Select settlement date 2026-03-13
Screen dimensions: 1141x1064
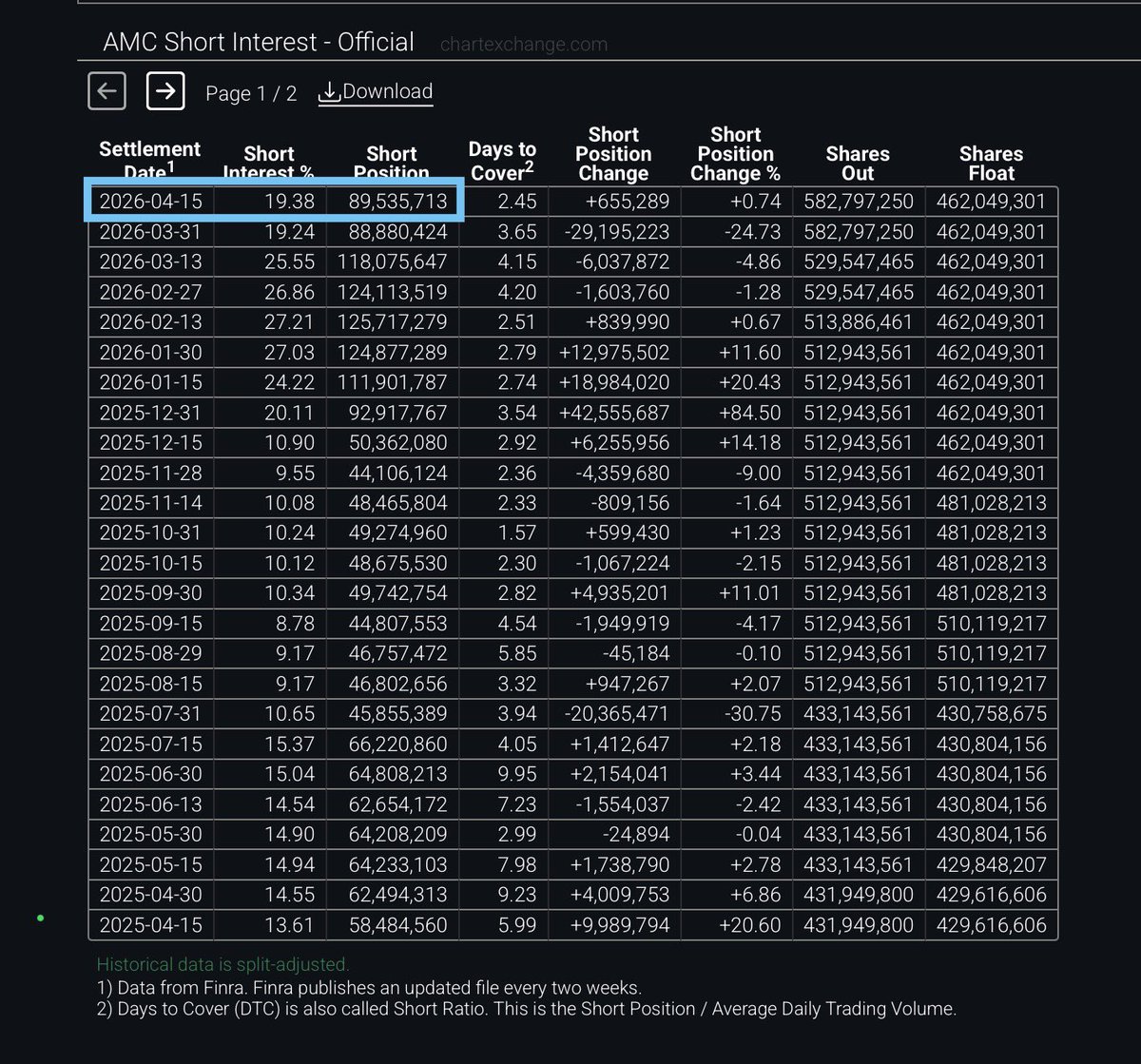[x=150, y=261]
